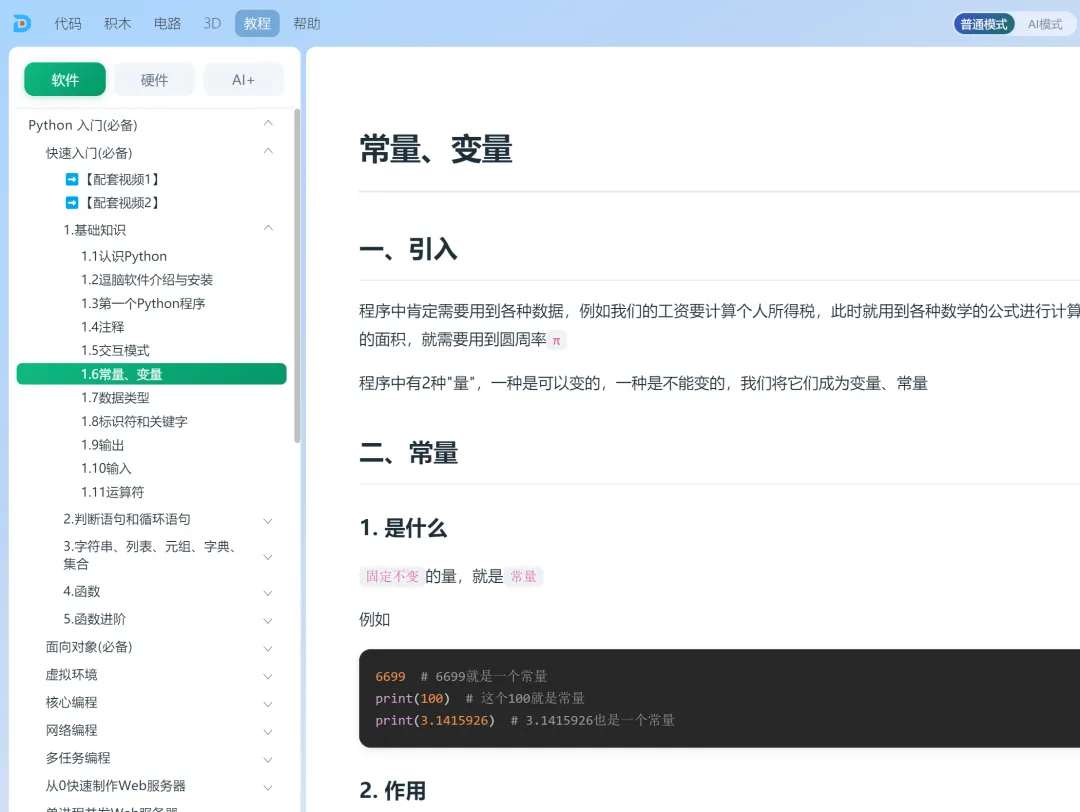
Task: Expand the 4.函数 chevron
Action: click(268, 593)
